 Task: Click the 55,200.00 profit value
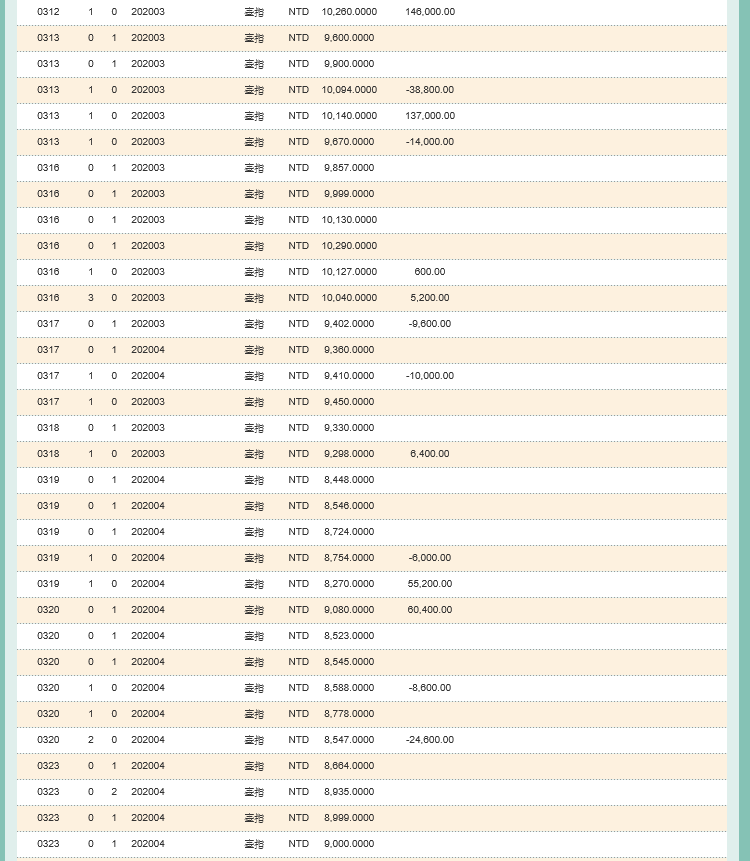pyautogui.click(x=430, y=584)
